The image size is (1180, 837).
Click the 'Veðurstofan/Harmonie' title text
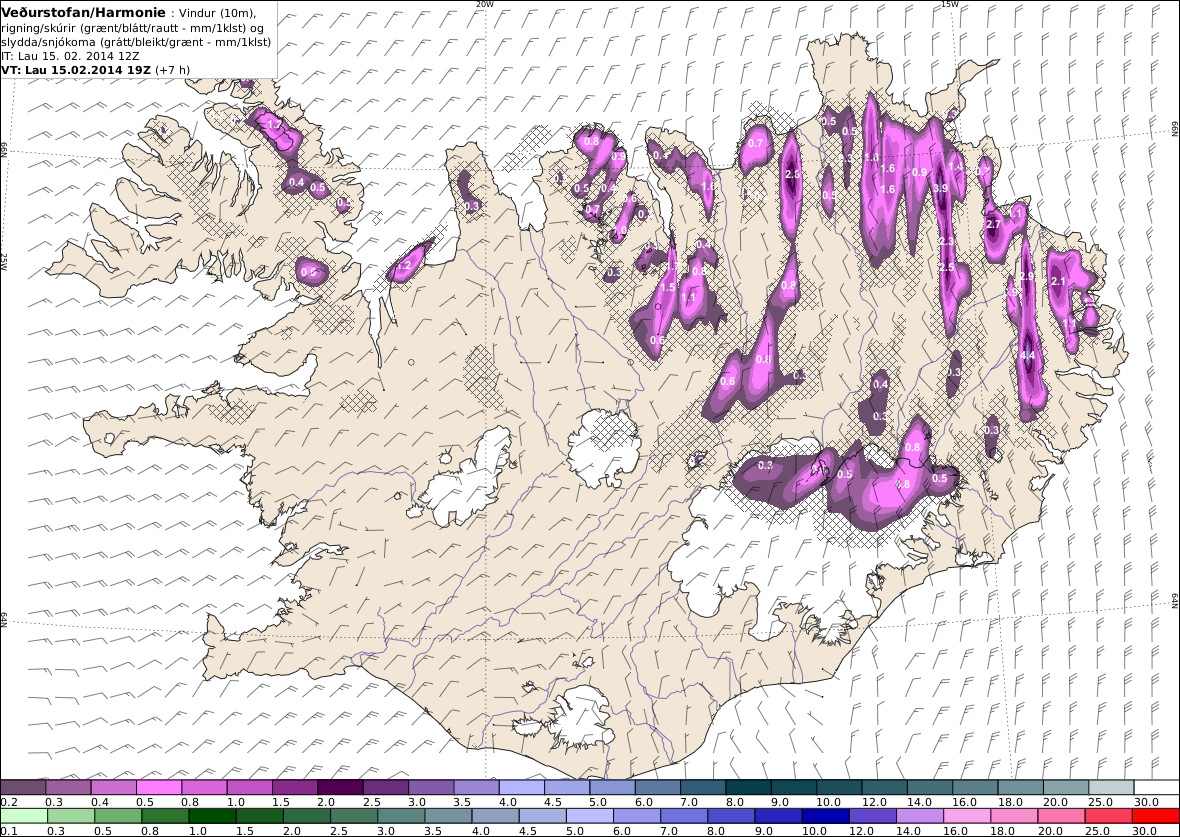tap(83, 14)
